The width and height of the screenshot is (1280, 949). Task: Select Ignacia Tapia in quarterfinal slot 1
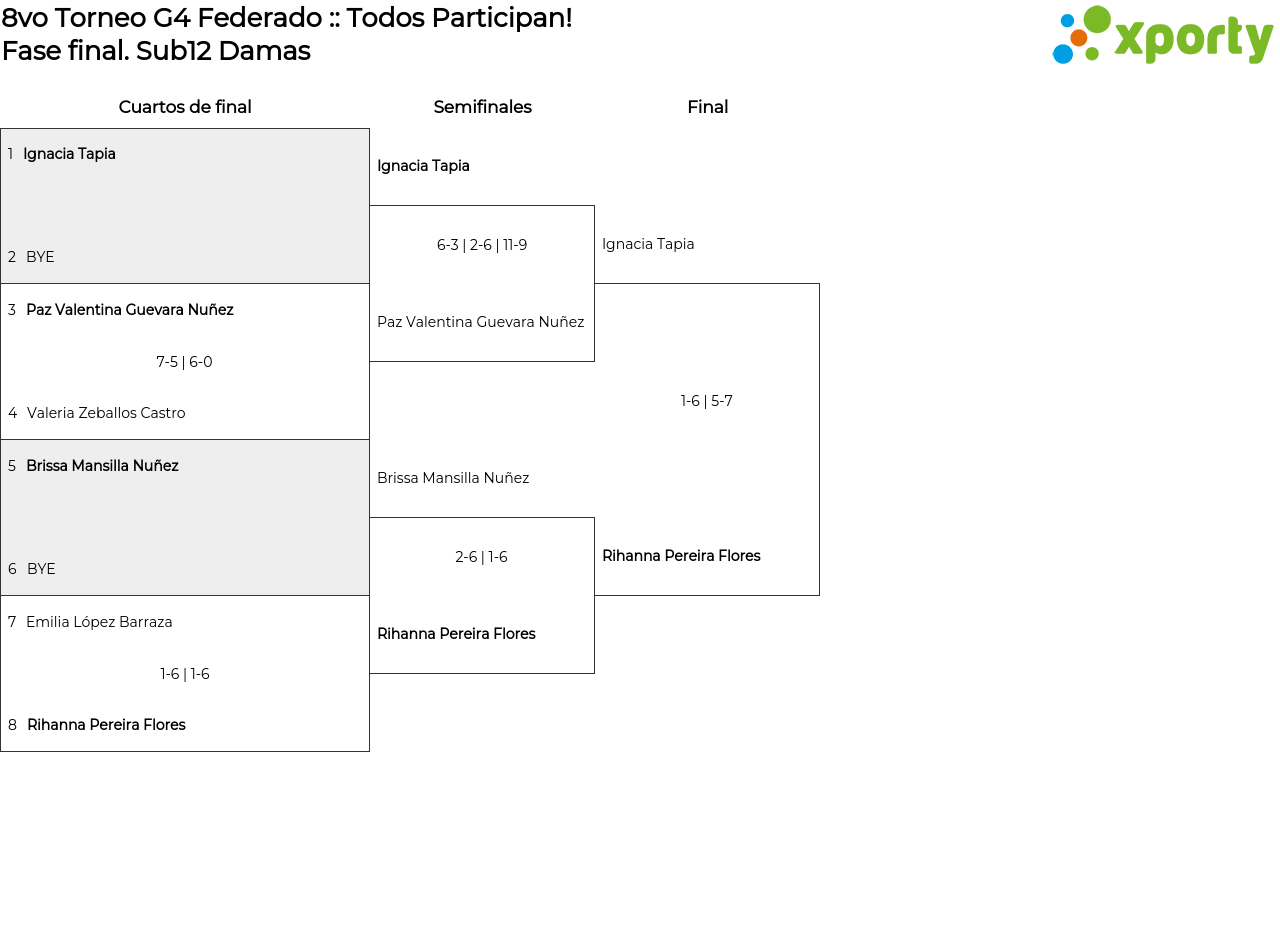tap(69, 154)
